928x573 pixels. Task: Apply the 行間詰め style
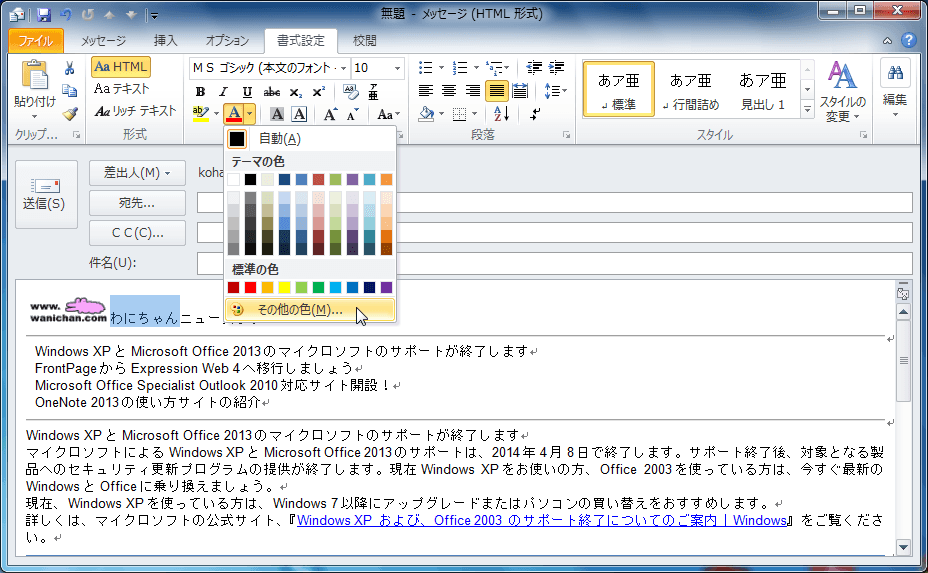point(691,91)
